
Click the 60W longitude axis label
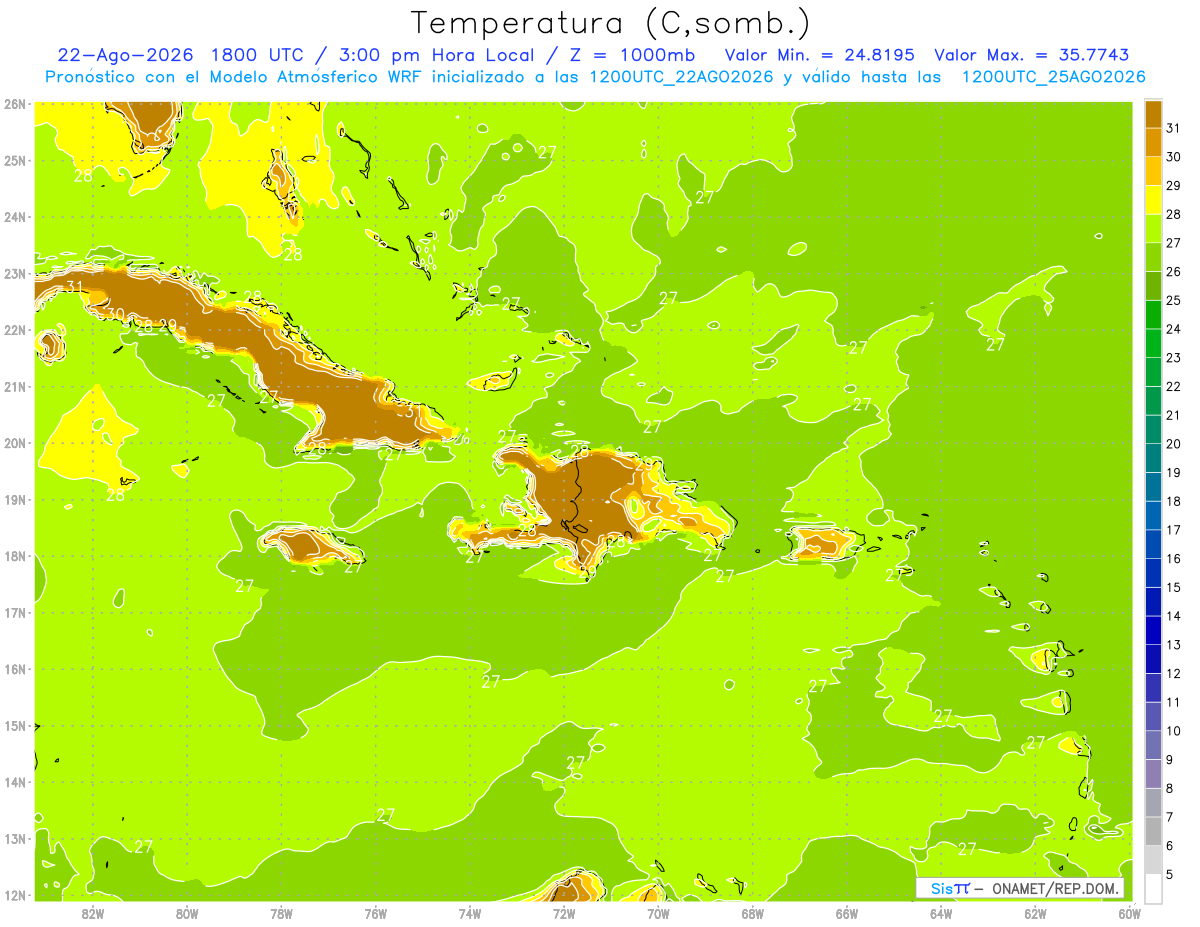(1130, 913)
